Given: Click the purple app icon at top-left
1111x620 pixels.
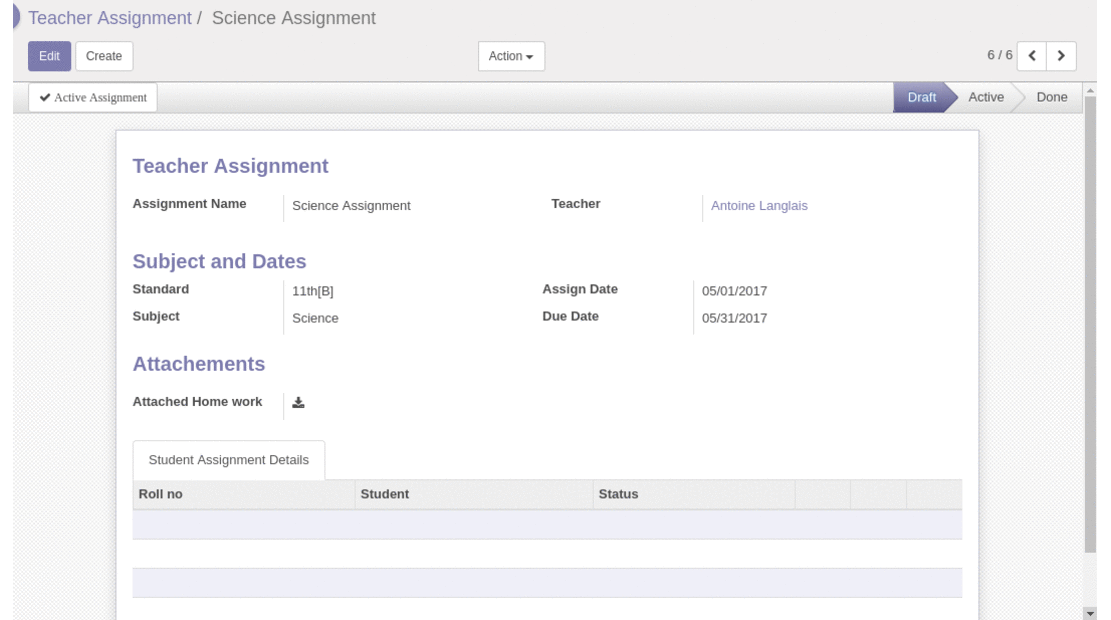Looking at the screenshot, I should (16, 17).
